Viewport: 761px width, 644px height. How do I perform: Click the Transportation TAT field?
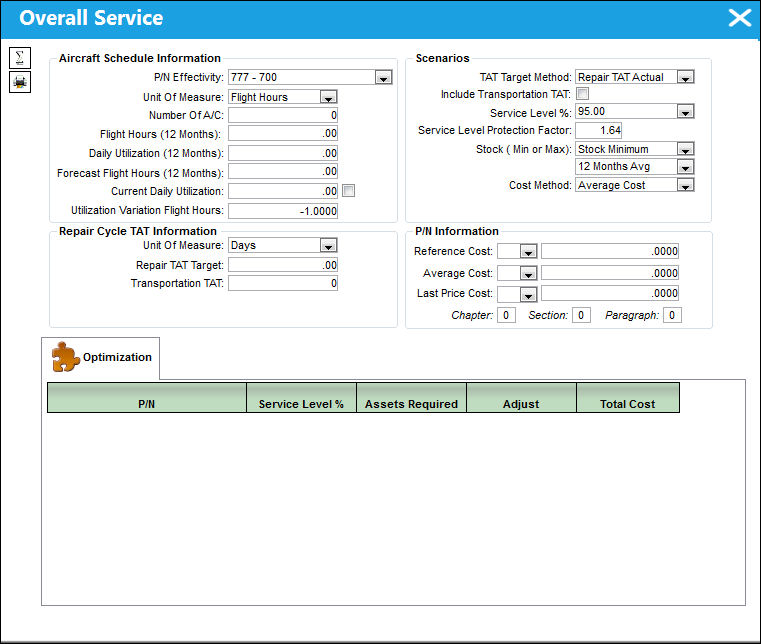coord(283,283)
